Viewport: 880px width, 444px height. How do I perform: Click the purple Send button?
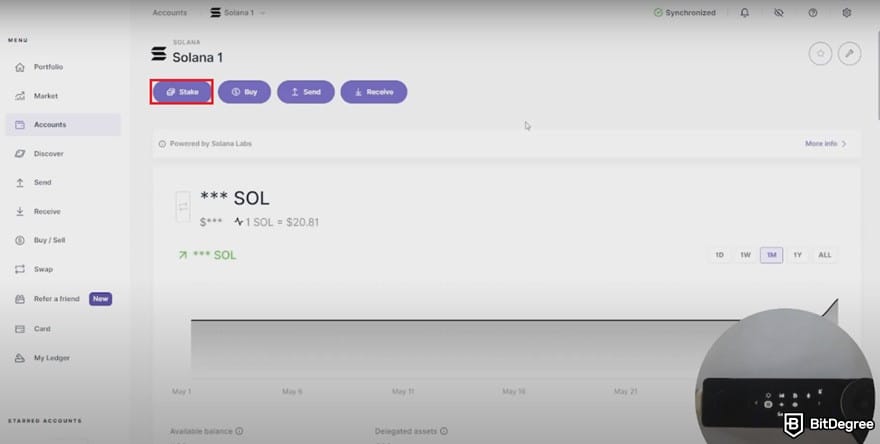click(306, 92)
